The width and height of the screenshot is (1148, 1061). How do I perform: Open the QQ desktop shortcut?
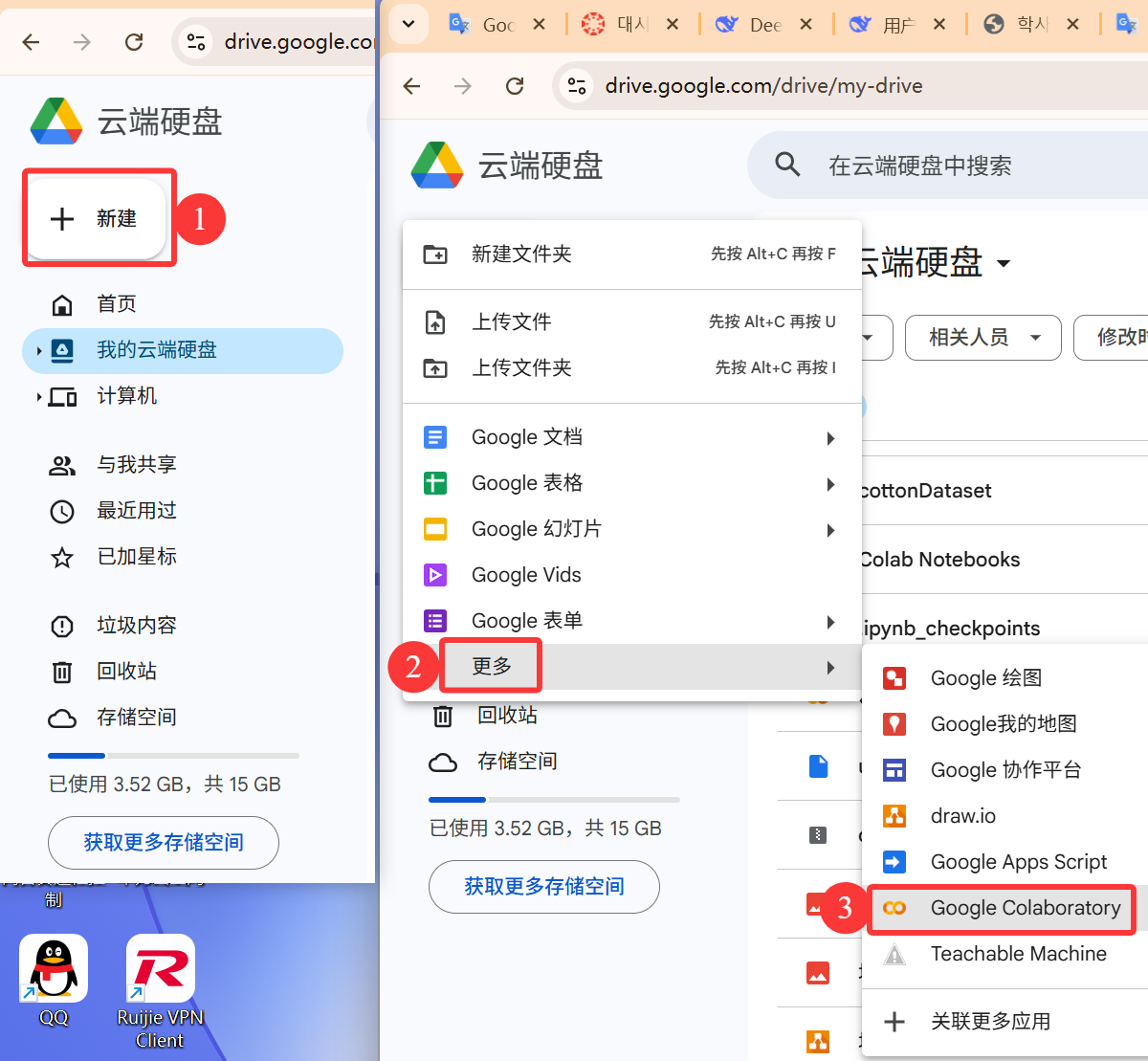click(x=54, y=981)
